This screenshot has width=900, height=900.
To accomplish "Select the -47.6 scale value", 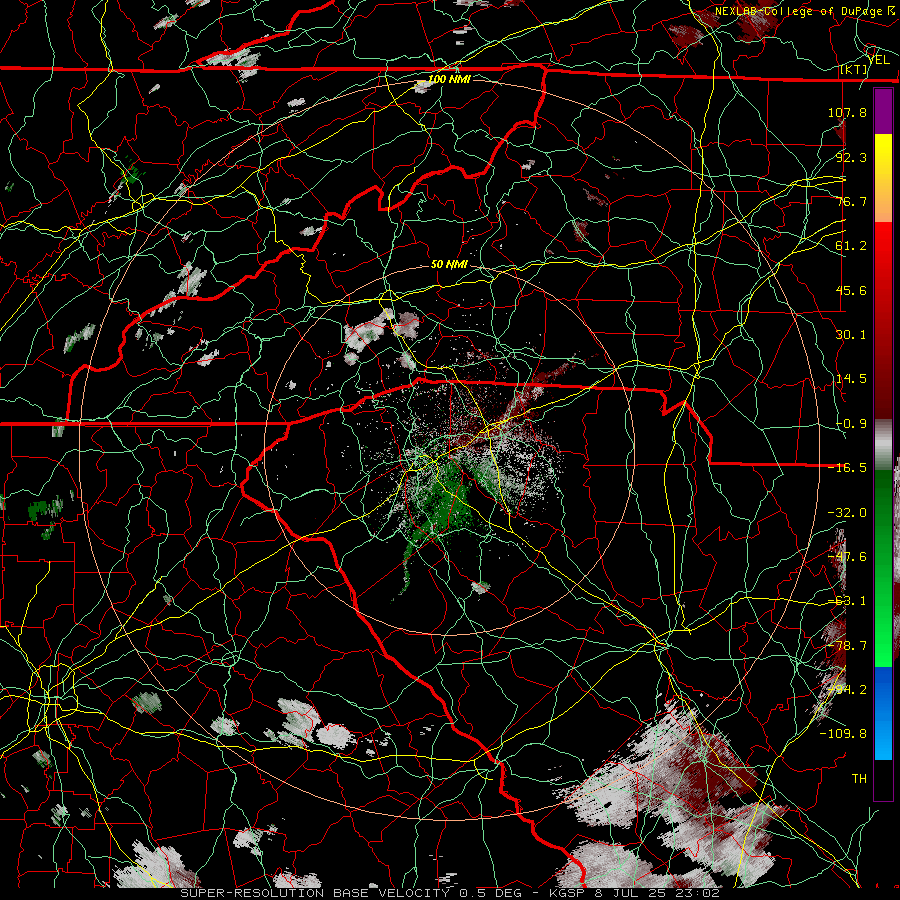I will coord(847,557).
